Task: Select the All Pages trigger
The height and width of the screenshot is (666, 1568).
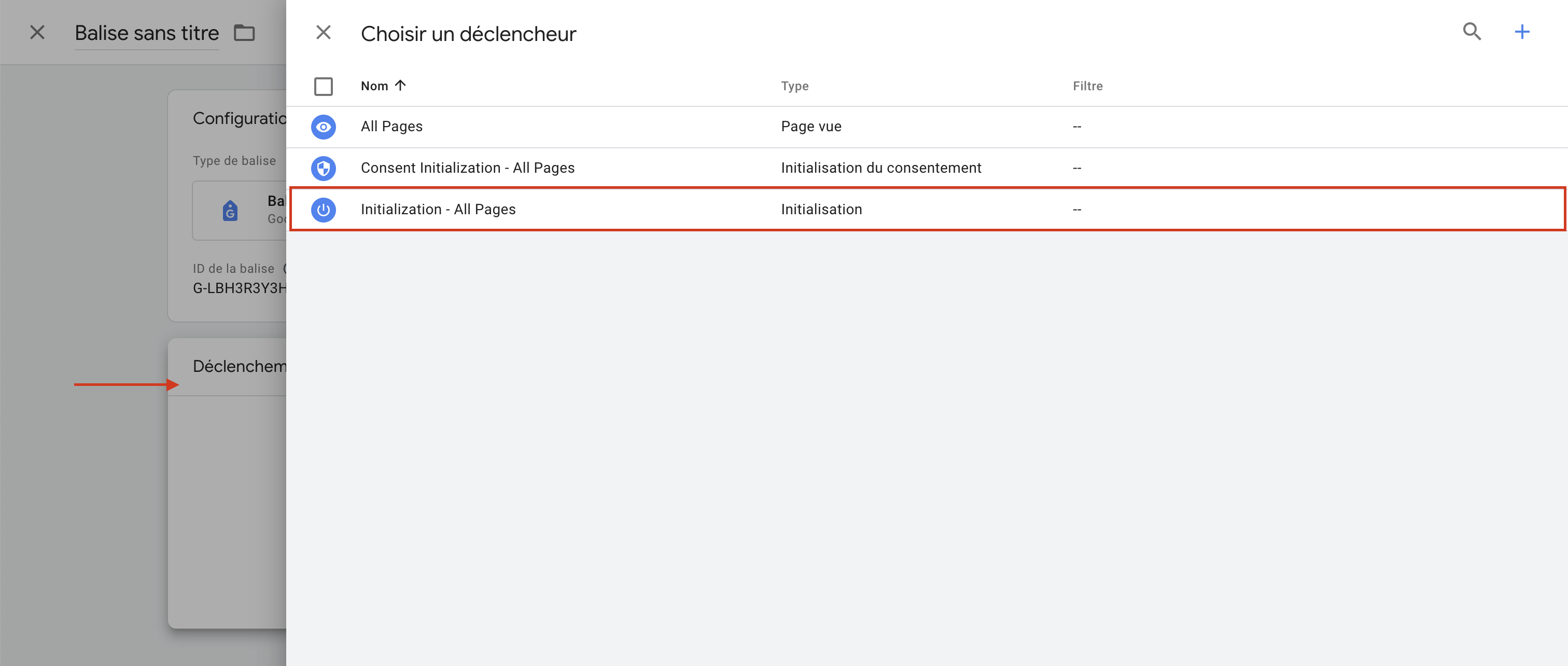Action: pyautogui.click(x=391, y=127)
